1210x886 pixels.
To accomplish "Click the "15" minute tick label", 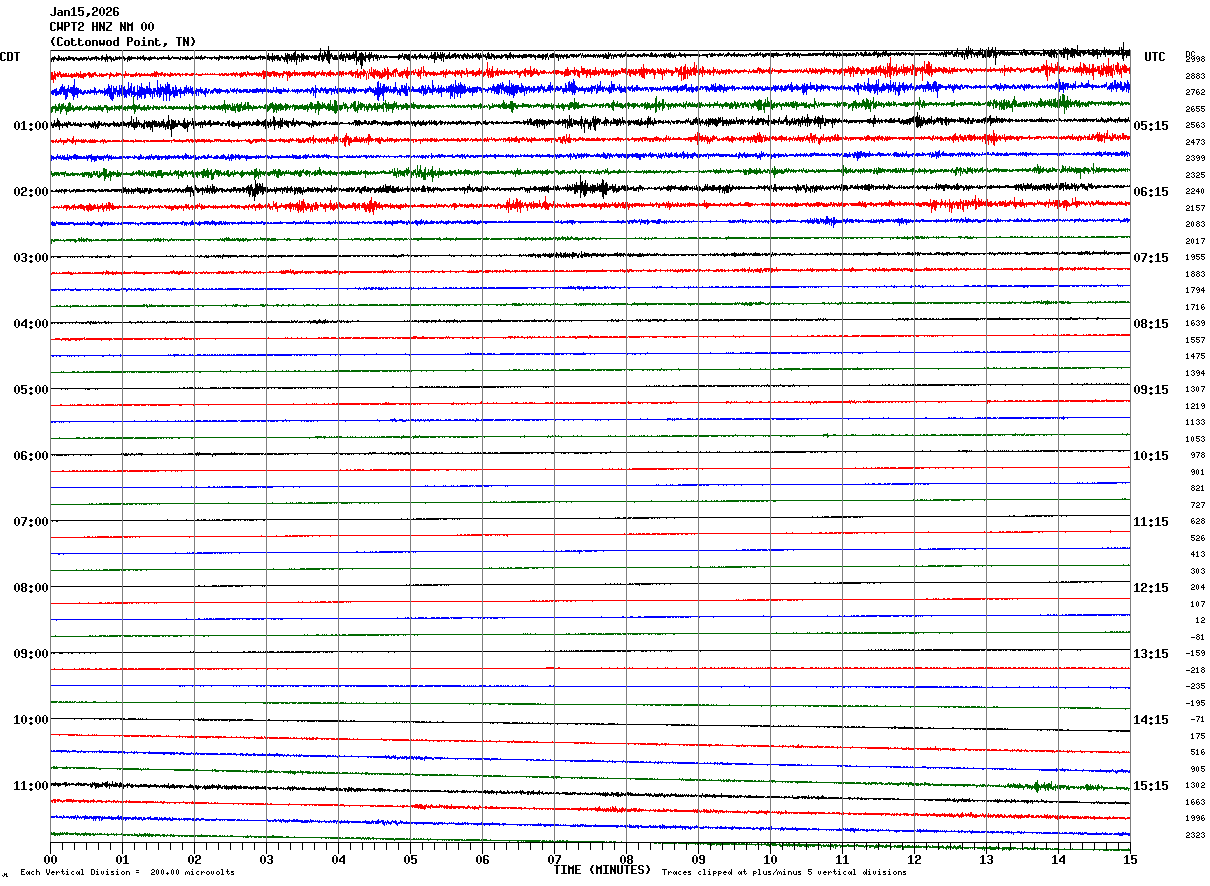I will pos(1130,860).
